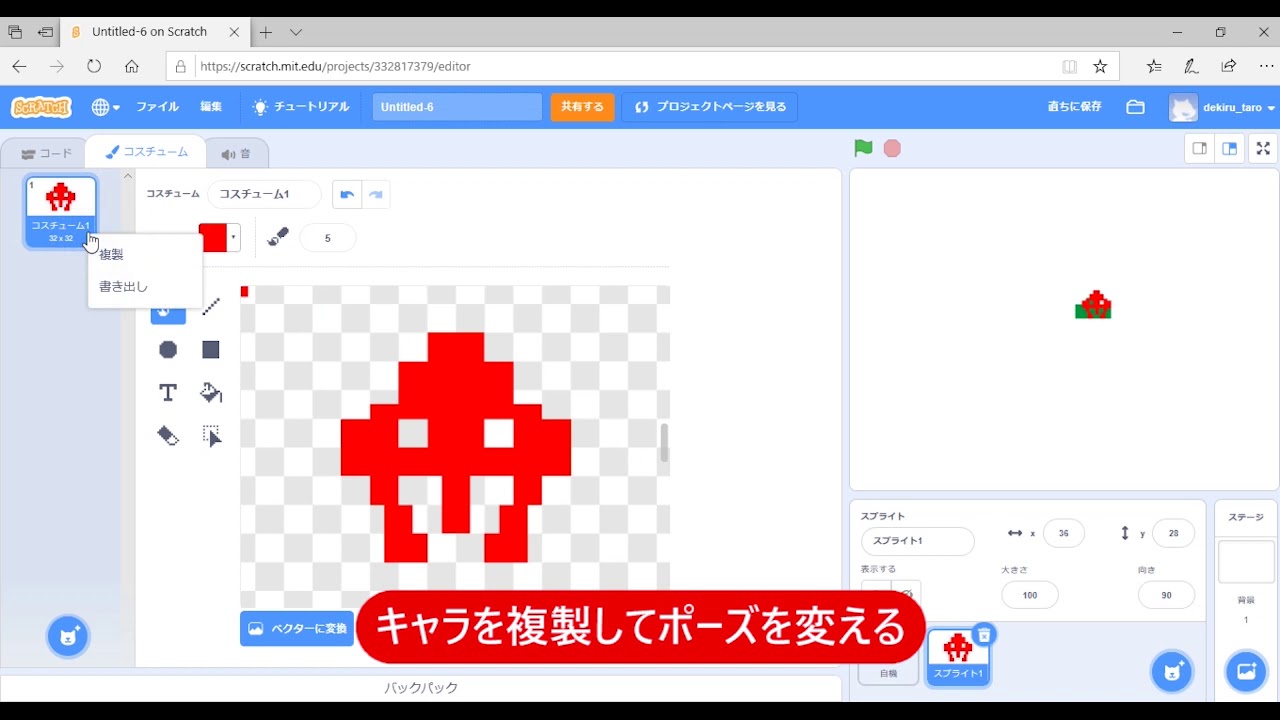Switch to the コスチューム tab
Image resolution: width=1280 pixels, height=720 pixels.
click(x=146, y=152)
